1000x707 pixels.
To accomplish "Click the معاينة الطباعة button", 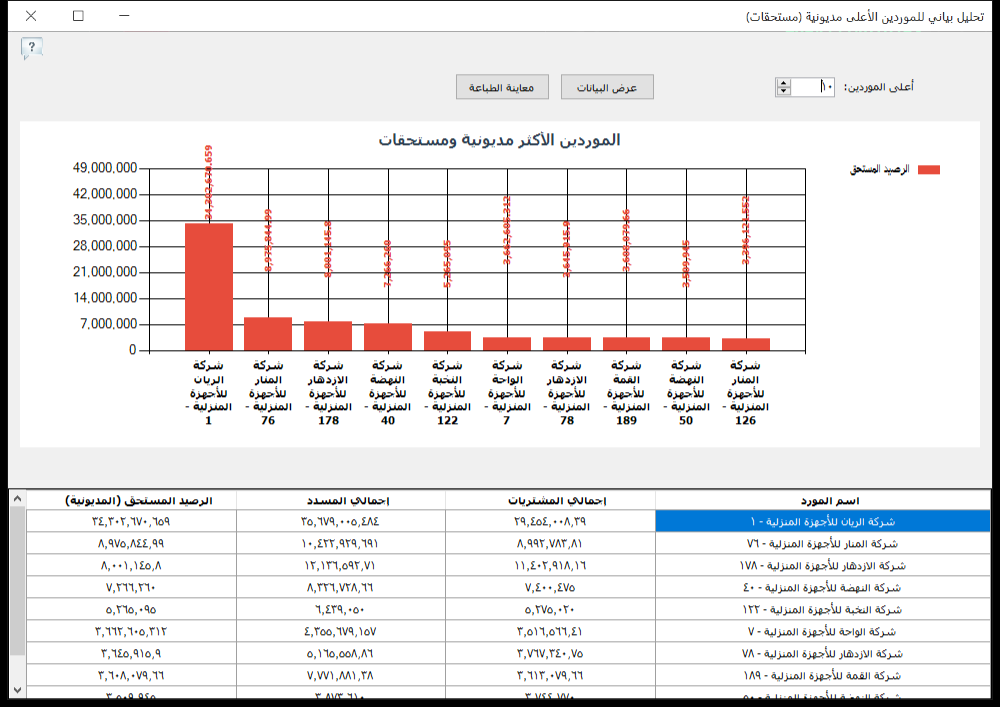I will (x=502, y=87).
